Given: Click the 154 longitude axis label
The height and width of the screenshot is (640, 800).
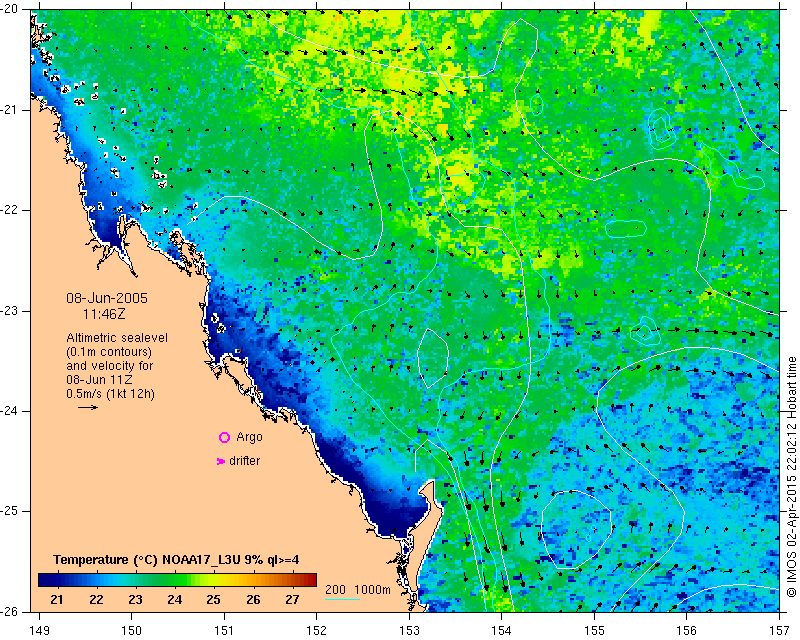Looking at the screenshot, I should (x=502, y=631).
